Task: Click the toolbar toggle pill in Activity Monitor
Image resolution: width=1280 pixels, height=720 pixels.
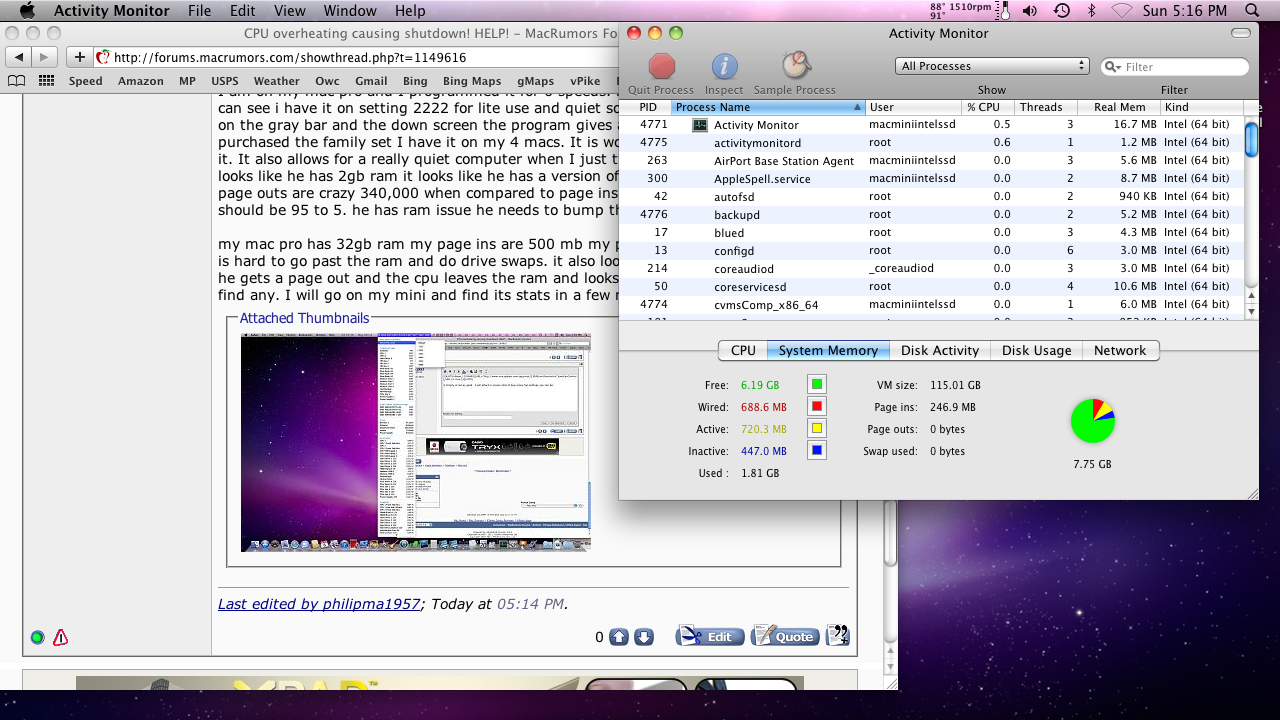Action: pos(1241,33)
